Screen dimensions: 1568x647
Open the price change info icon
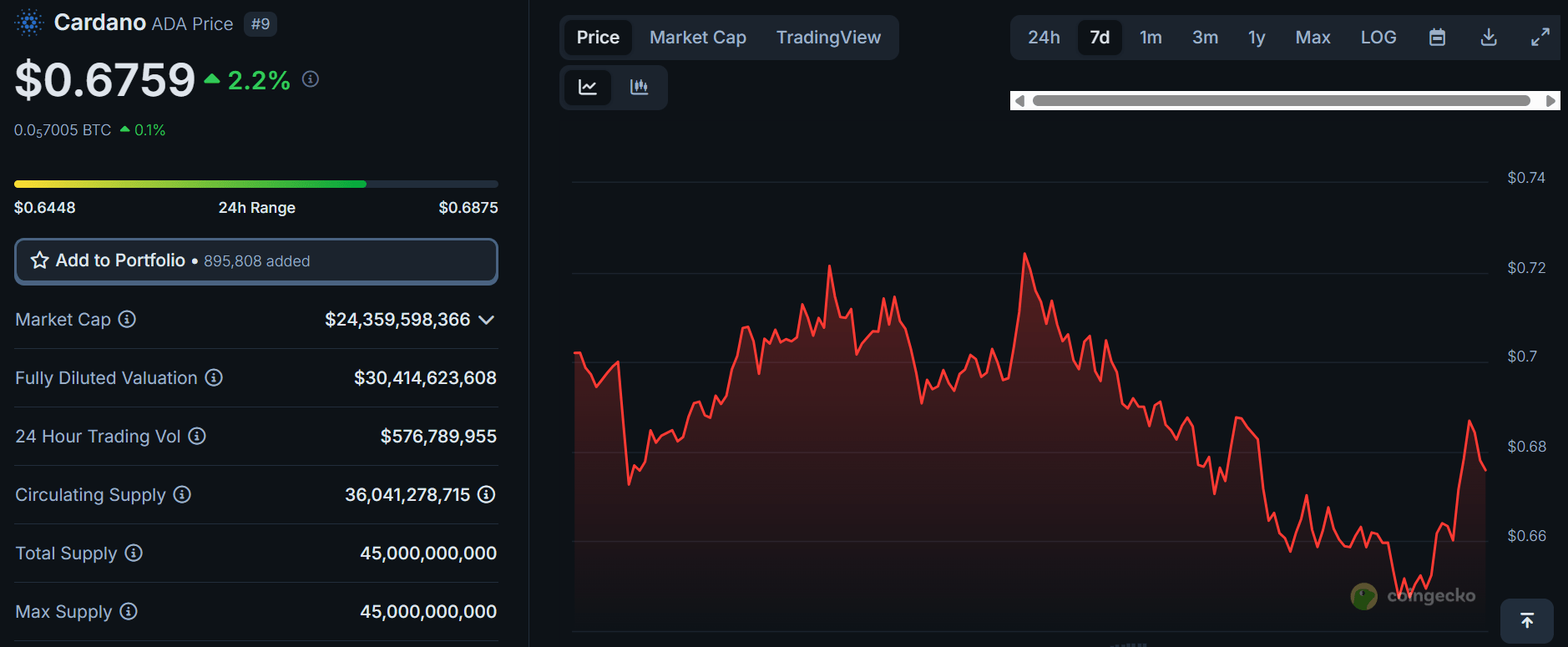tap(311, 79)
